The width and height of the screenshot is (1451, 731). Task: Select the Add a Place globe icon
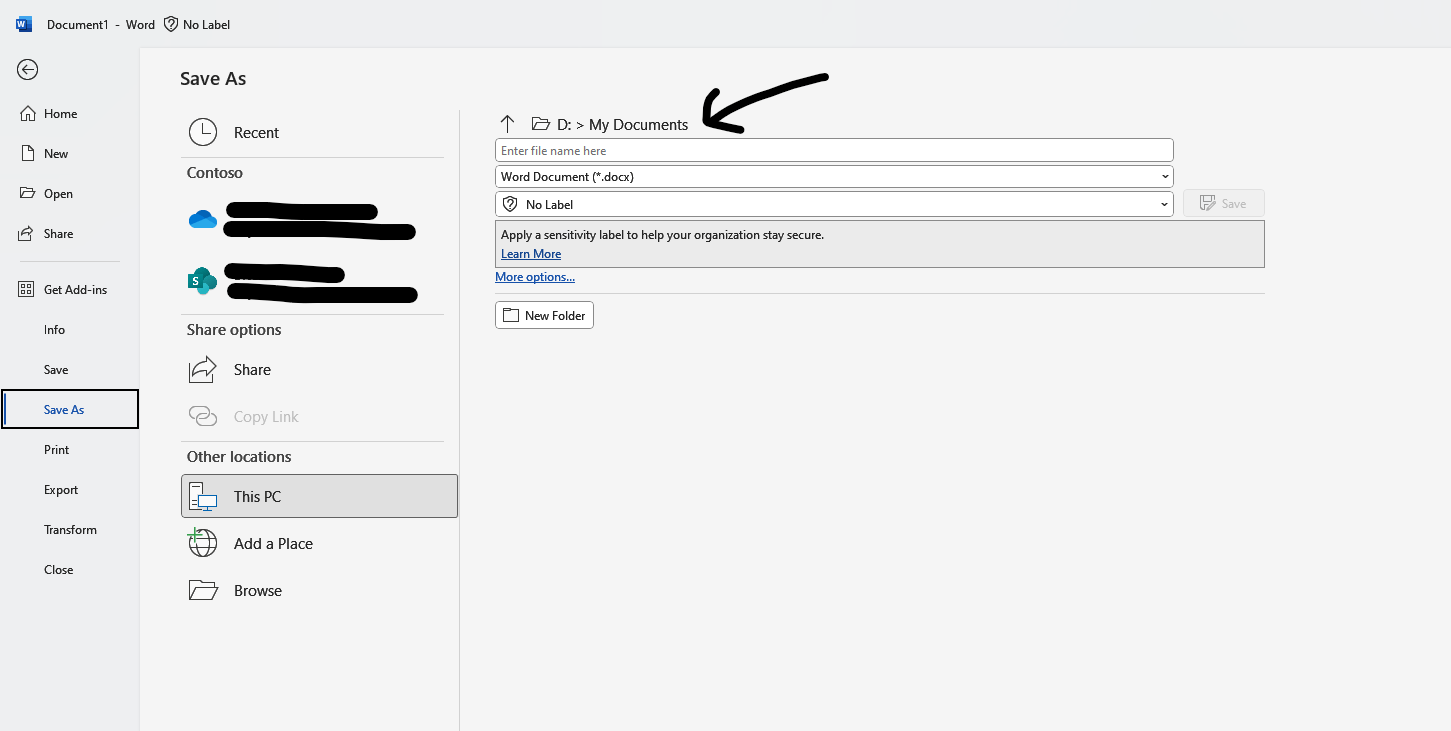(x=203, y=543)
